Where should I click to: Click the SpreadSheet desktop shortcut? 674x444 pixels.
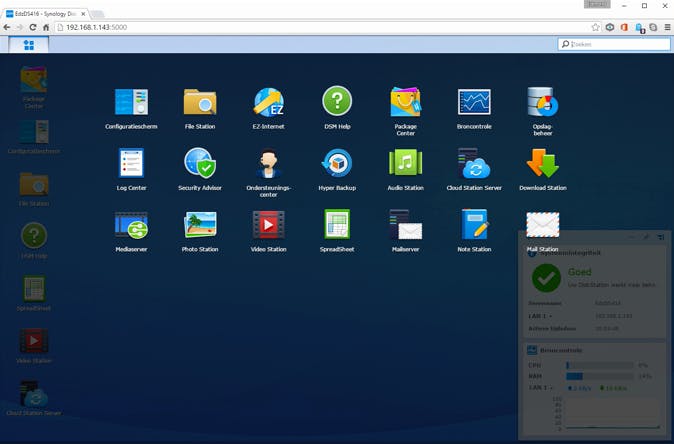[x=34, y=288]
